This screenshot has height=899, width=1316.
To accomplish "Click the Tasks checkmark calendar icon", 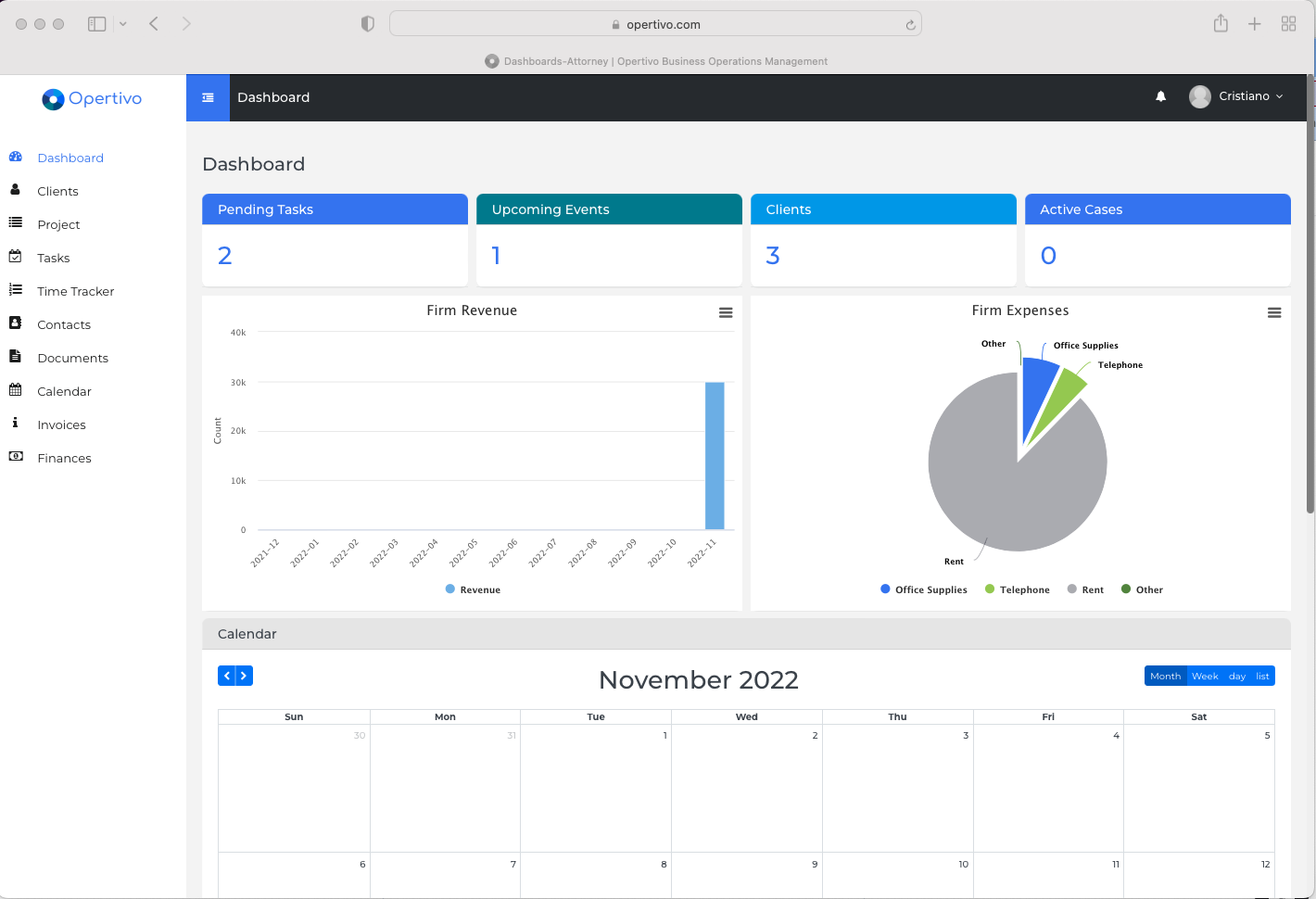I will [15, 256].
